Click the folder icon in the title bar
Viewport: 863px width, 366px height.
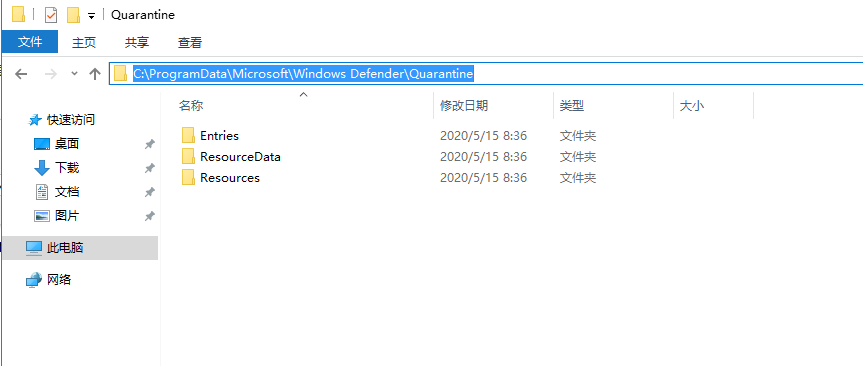[18, 14]
